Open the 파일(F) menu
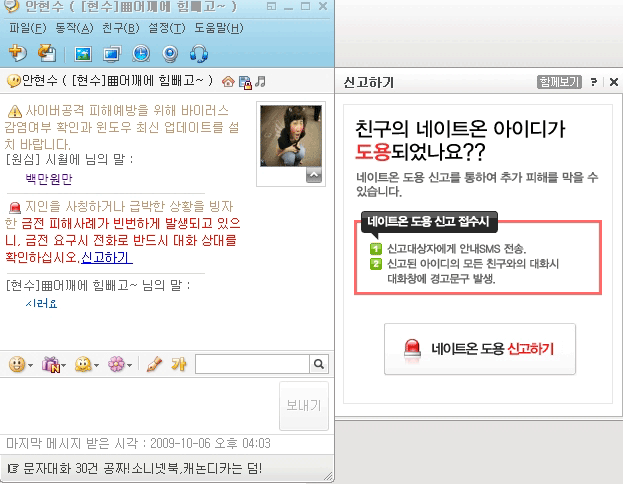This screenshot has width=623, height=484. click(28, 28)
